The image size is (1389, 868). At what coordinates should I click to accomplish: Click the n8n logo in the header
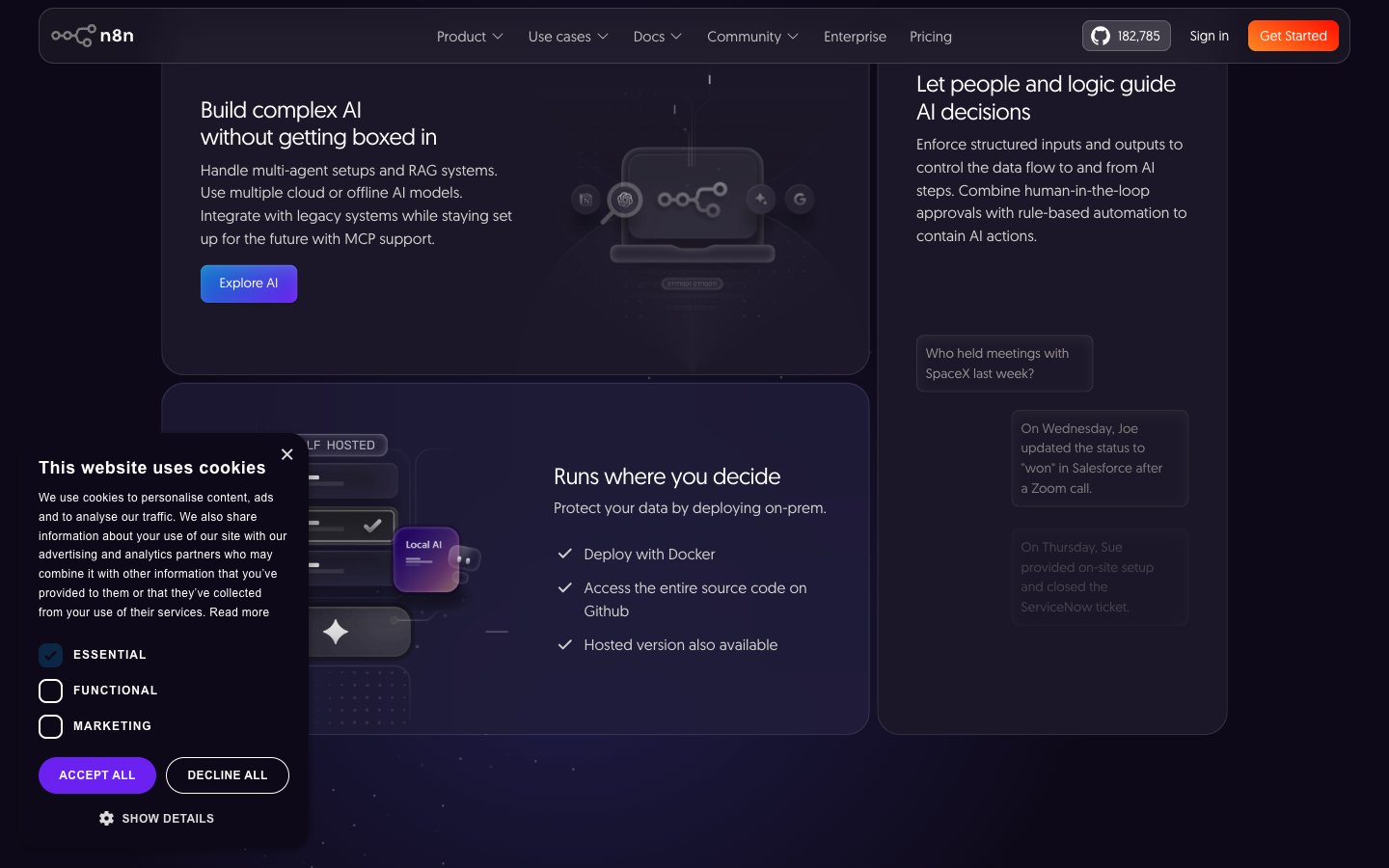[x=93, y=36]
